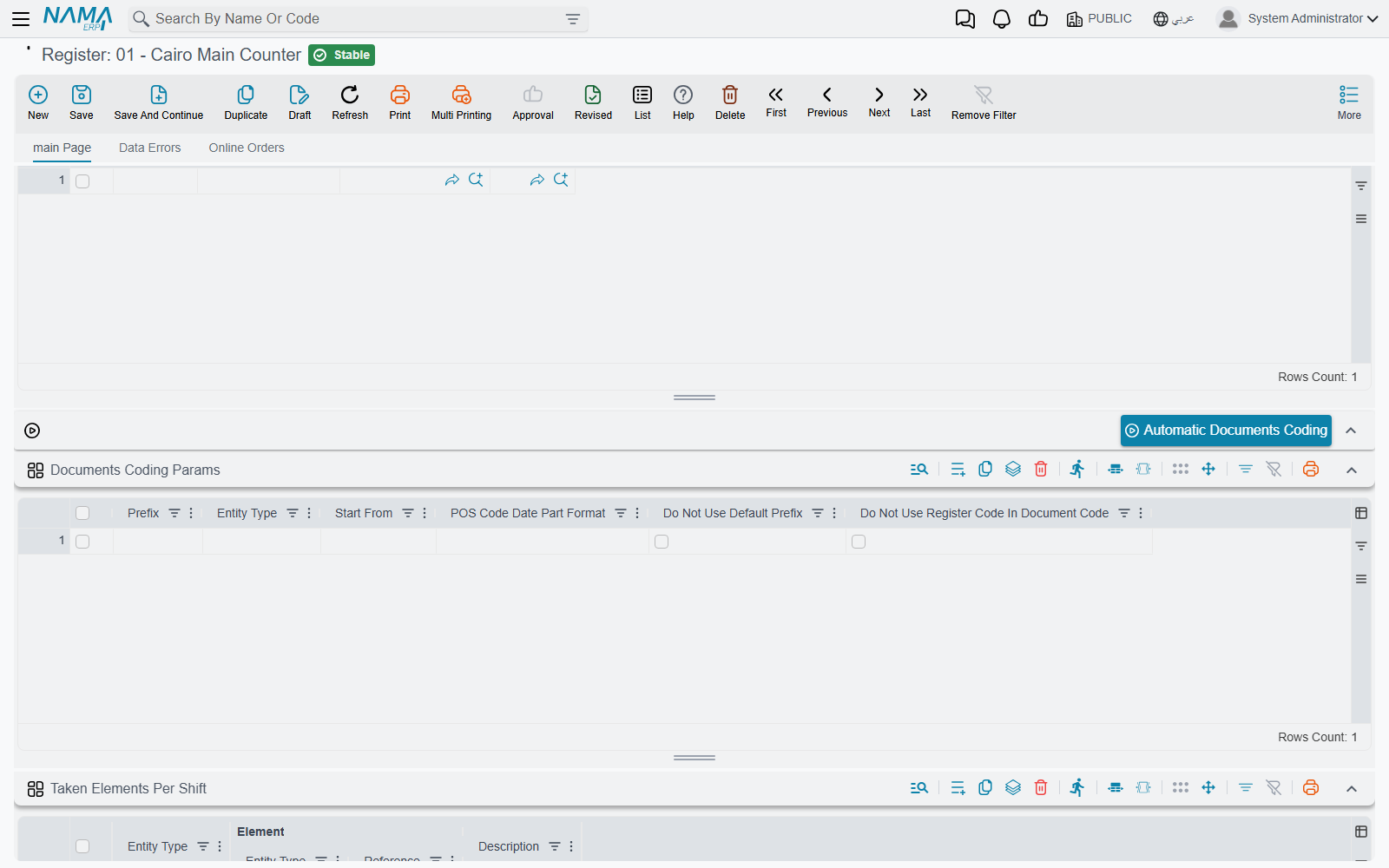Click Save And Continue
This screenshot has height=868, width=1389.
tap(159, 102)
